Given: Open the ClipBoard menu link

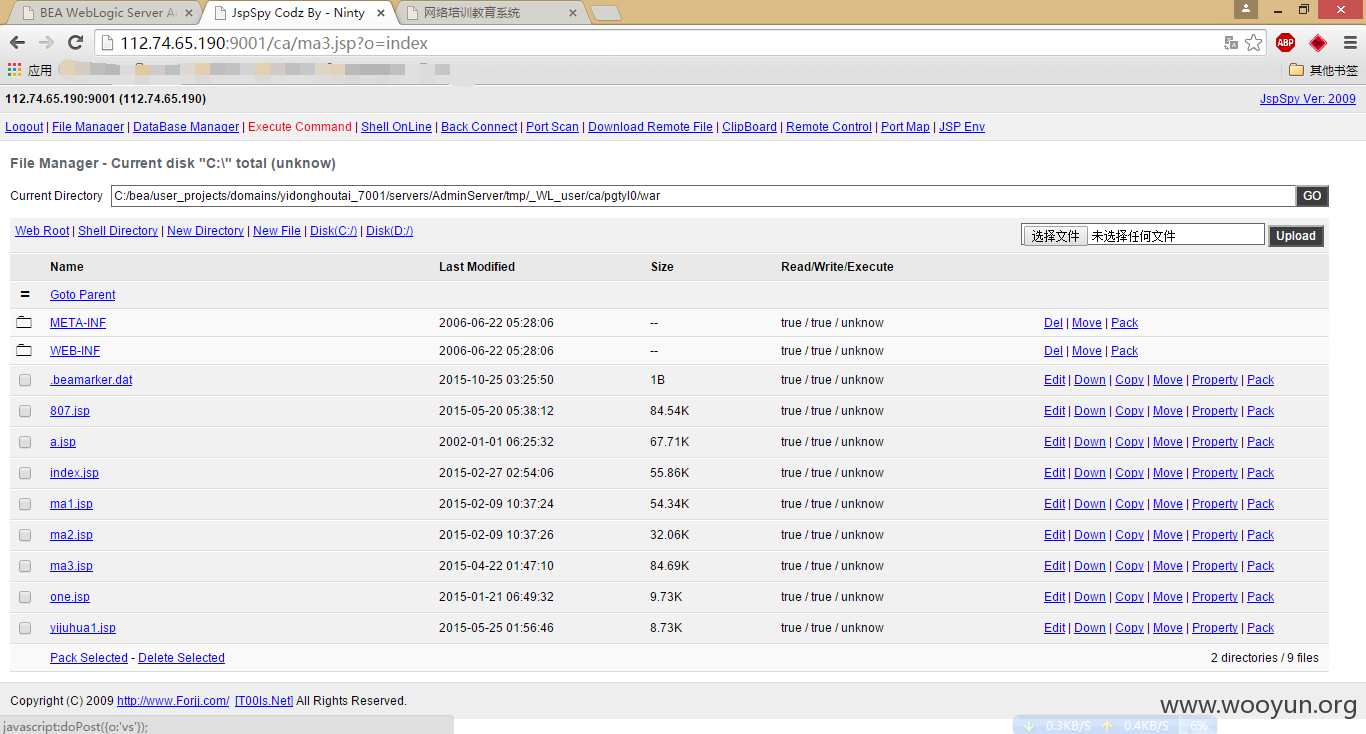Looking at the screenshot, I should [749, 127].
